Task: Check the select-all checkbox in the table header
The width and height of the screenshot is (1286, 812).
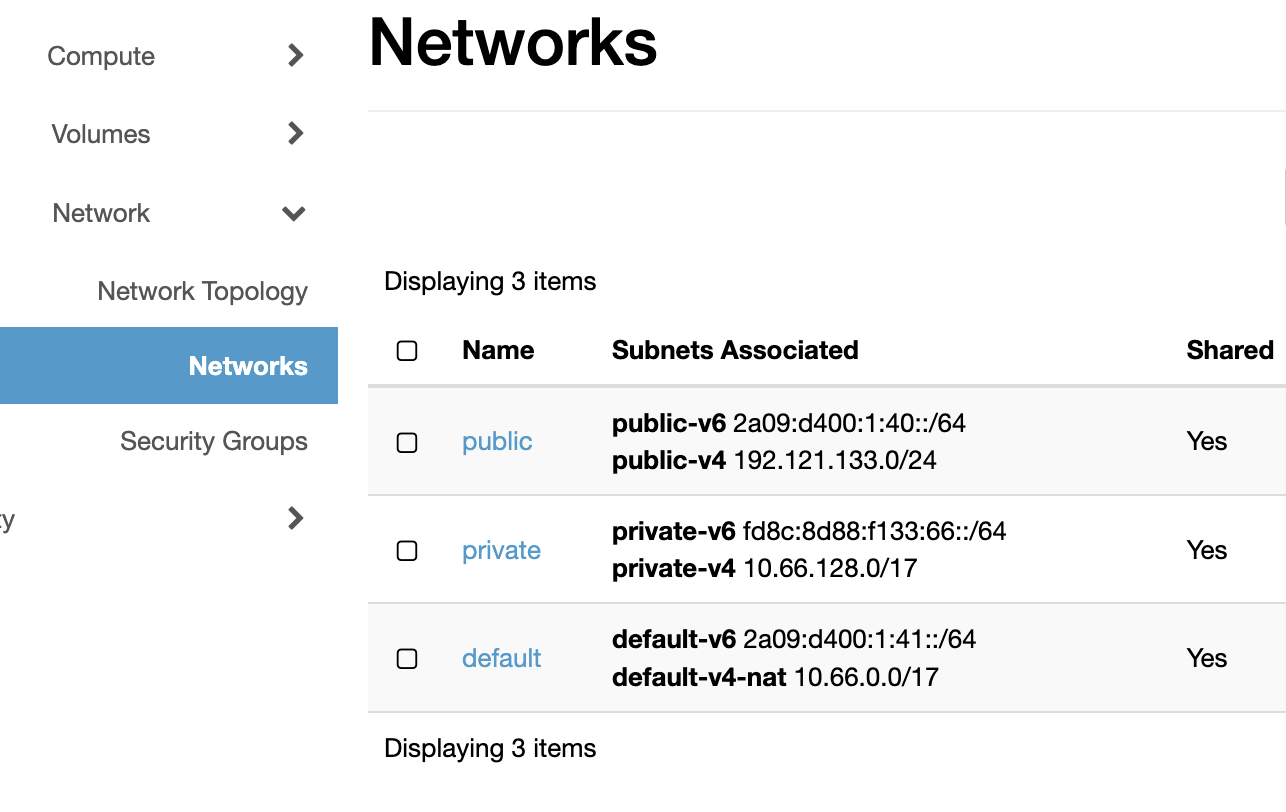Action: [x=407, y=351]
